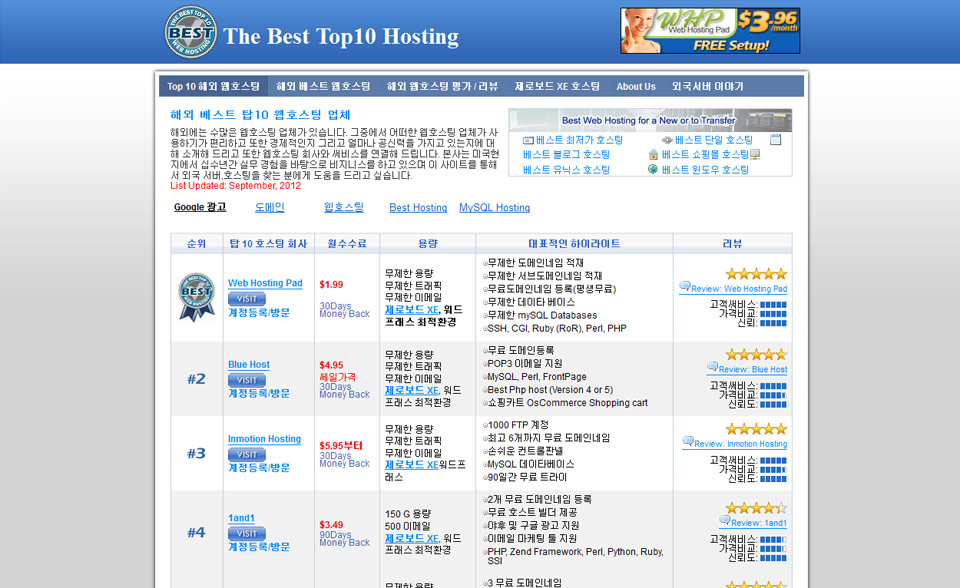Click 고객써비스 rating bar for Web Hosting Pad

tap(772, 304)
